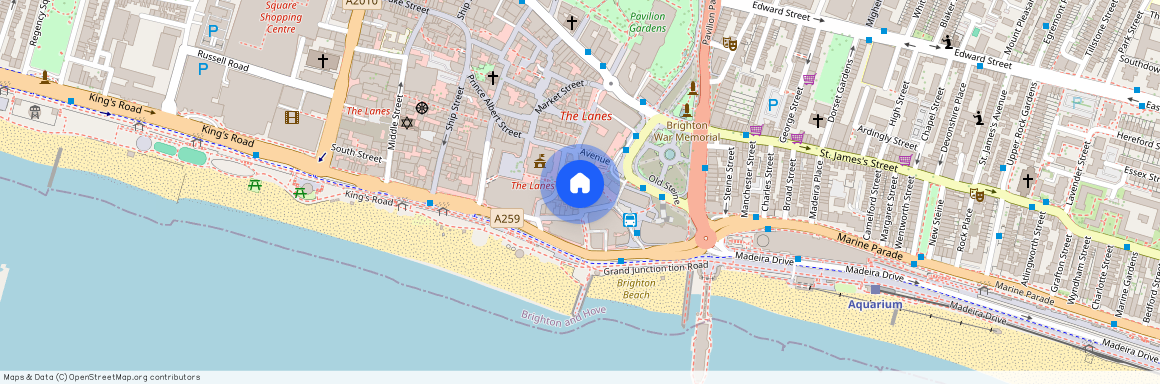Select the purple Aquarium square marker
The image size is (1160, 384).
875,289
